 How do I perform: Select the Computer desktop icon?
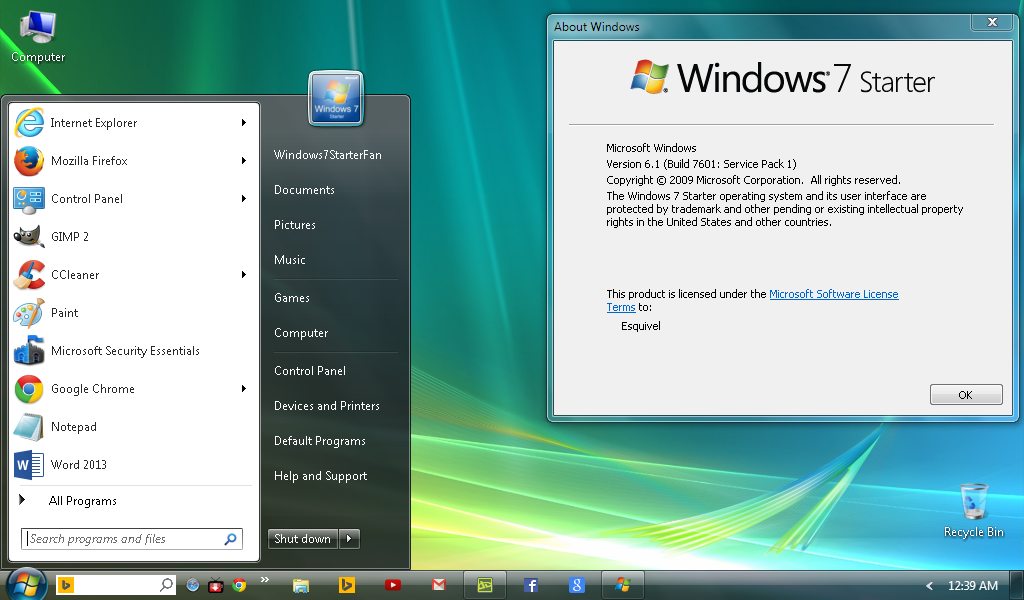pos(38,37)
